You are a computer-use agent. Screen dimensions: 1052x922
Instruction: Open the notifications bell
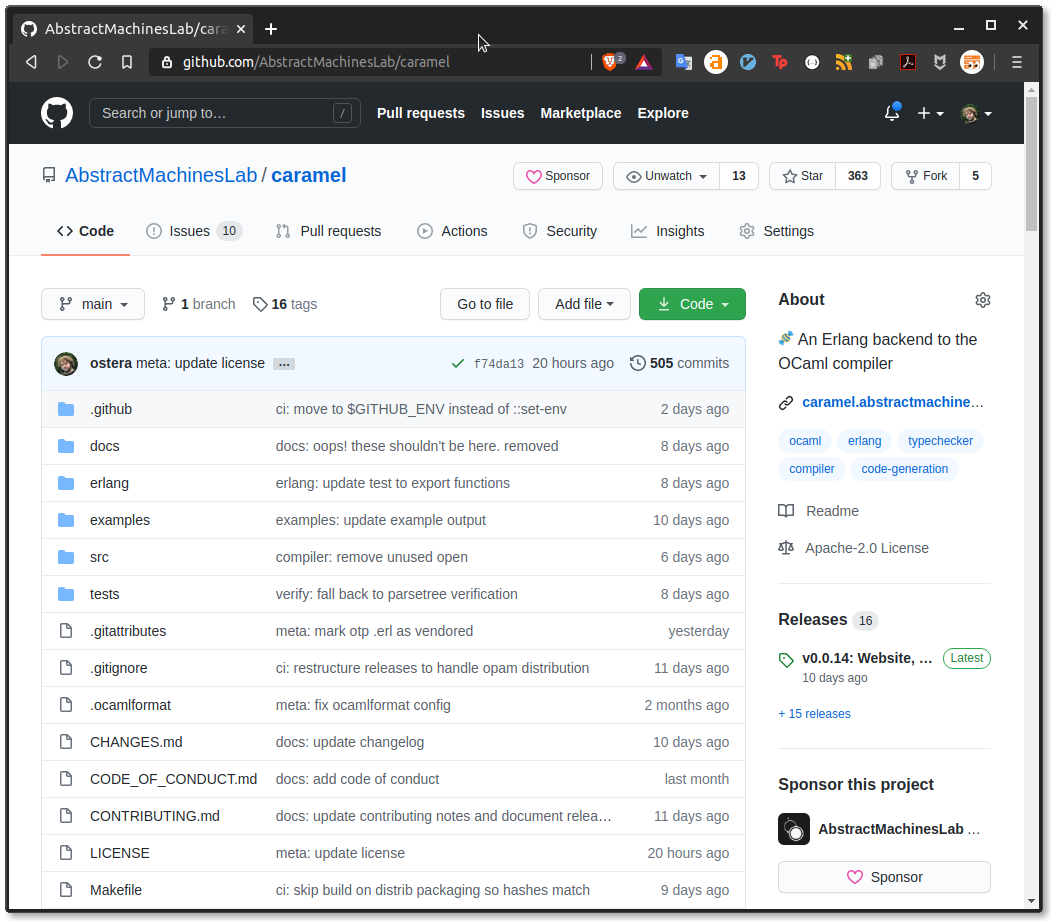[892, 113]
